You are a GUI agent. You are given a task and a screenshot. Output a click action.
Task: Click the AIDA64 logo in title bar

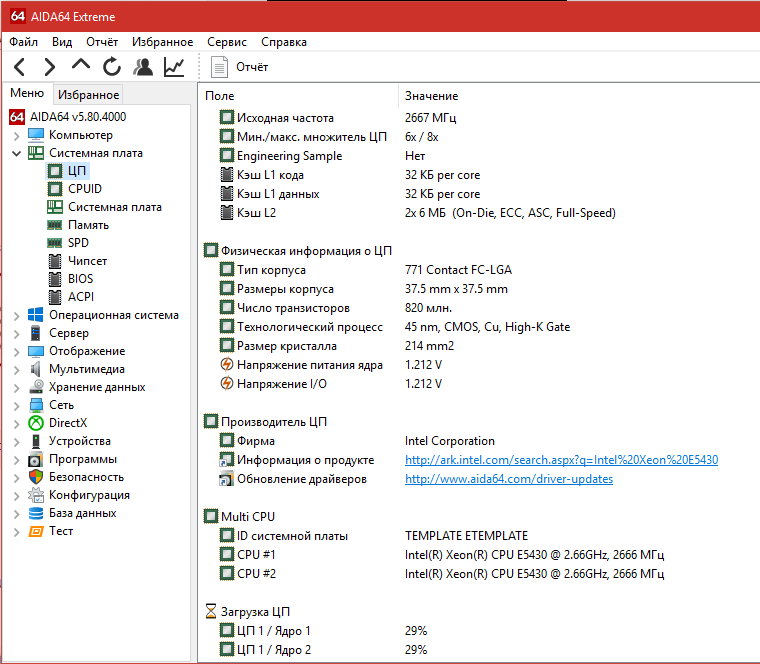click(x=17, y=16)
